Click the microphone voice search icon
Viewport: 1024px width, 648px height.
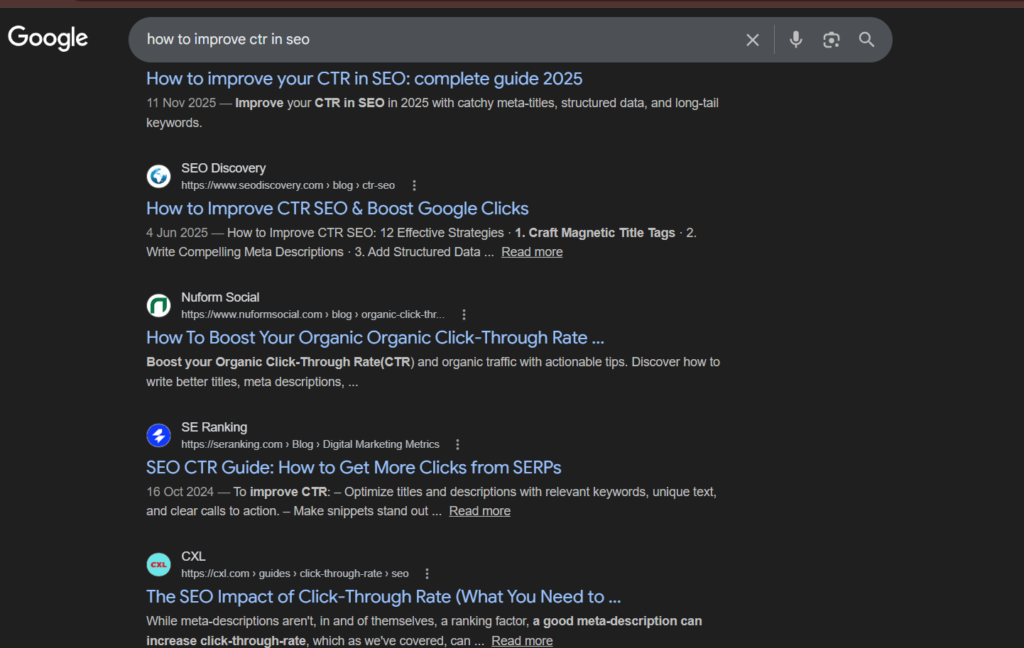click(795, 39)
